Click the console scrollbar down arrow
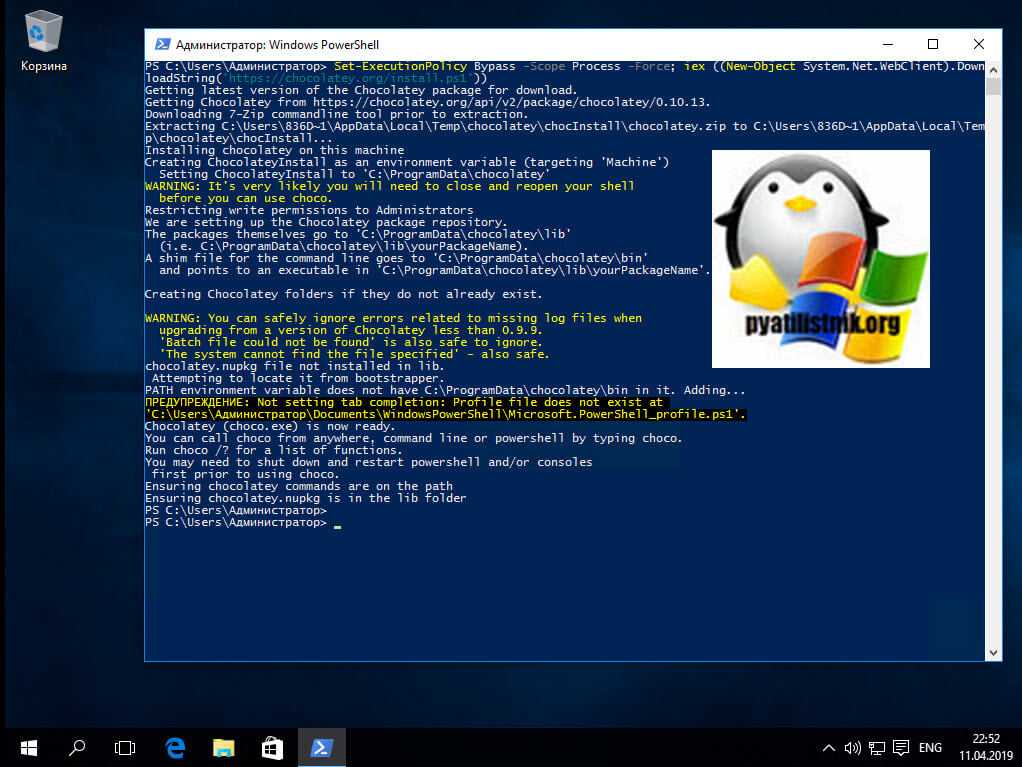The height and width of the screenshot is (767, 1022). coord(993,652)
